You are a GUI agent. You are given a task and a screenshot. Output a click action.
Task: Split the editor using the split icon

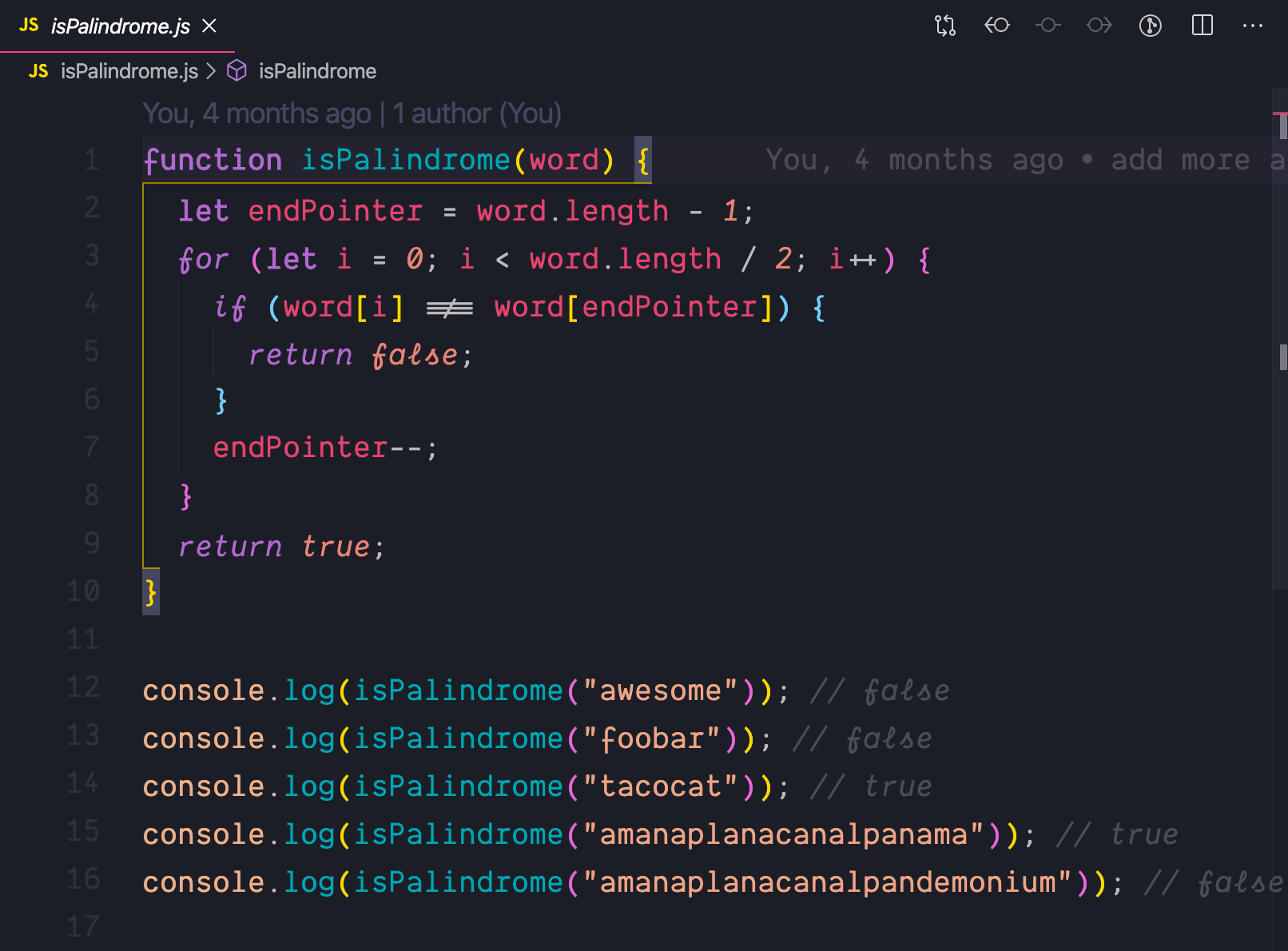click(1202, 25)
